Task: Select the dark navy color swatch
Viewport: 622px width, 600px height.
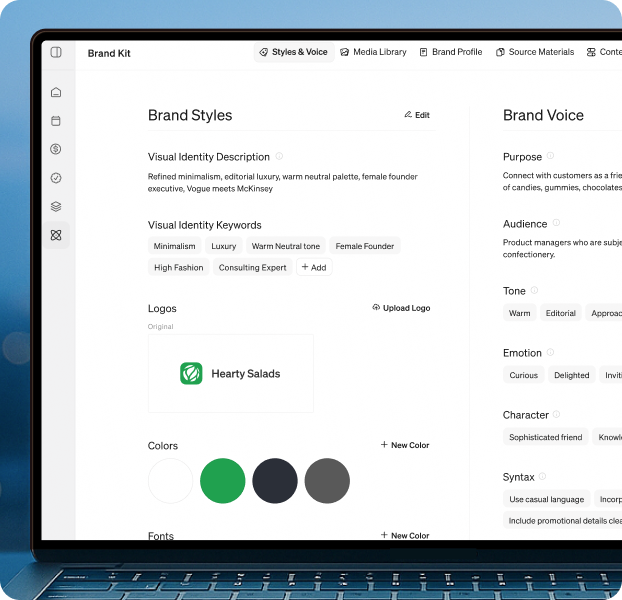Action: coord(275,481)
